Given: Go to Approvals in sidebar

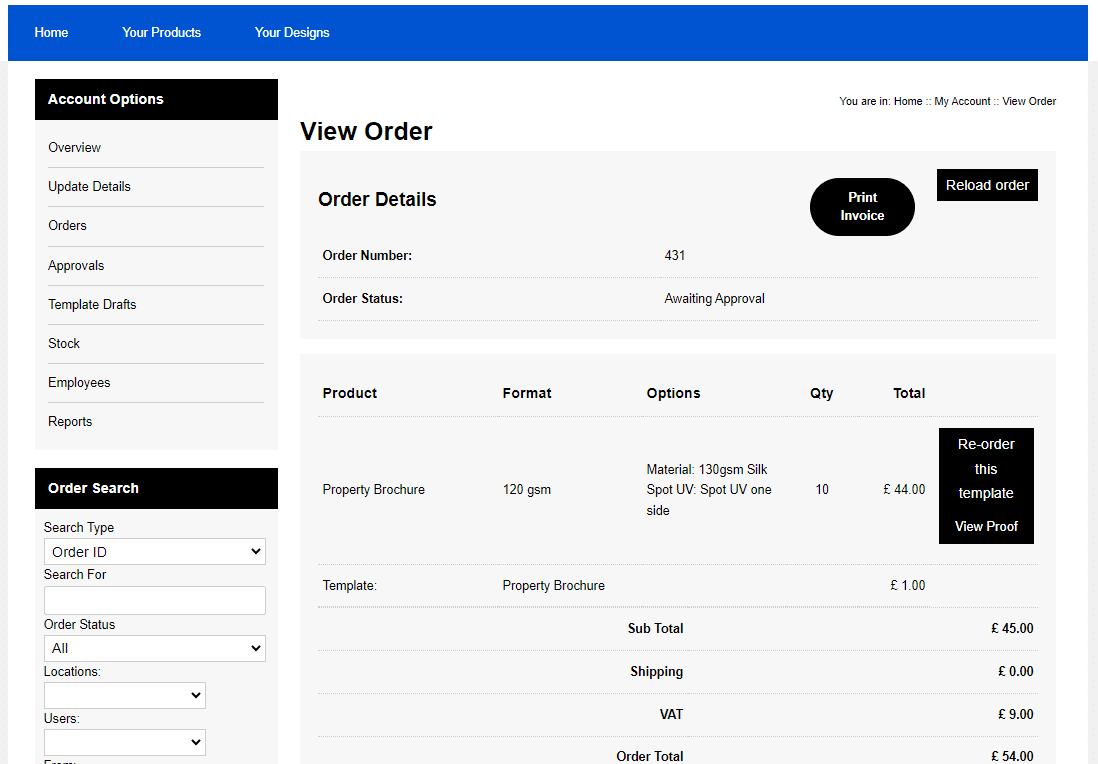Looking at the screenshot, I should 76,265.
